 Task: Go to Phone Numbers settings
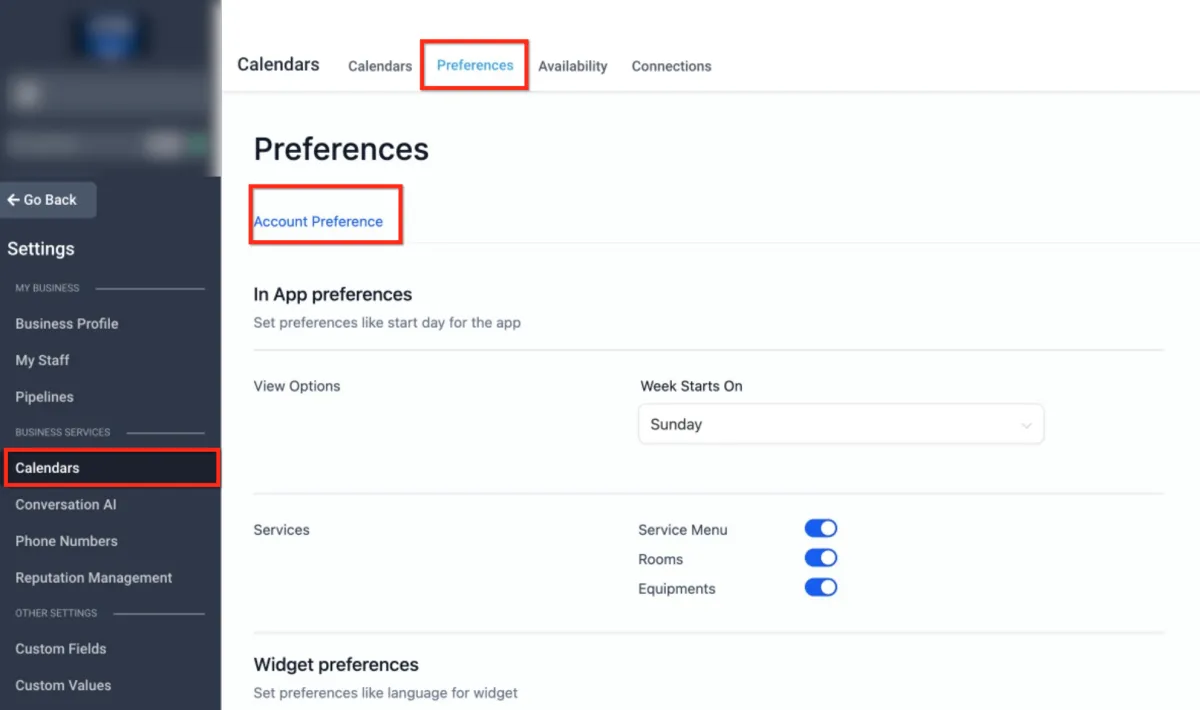pyautogui.click(x=67, y=541)
